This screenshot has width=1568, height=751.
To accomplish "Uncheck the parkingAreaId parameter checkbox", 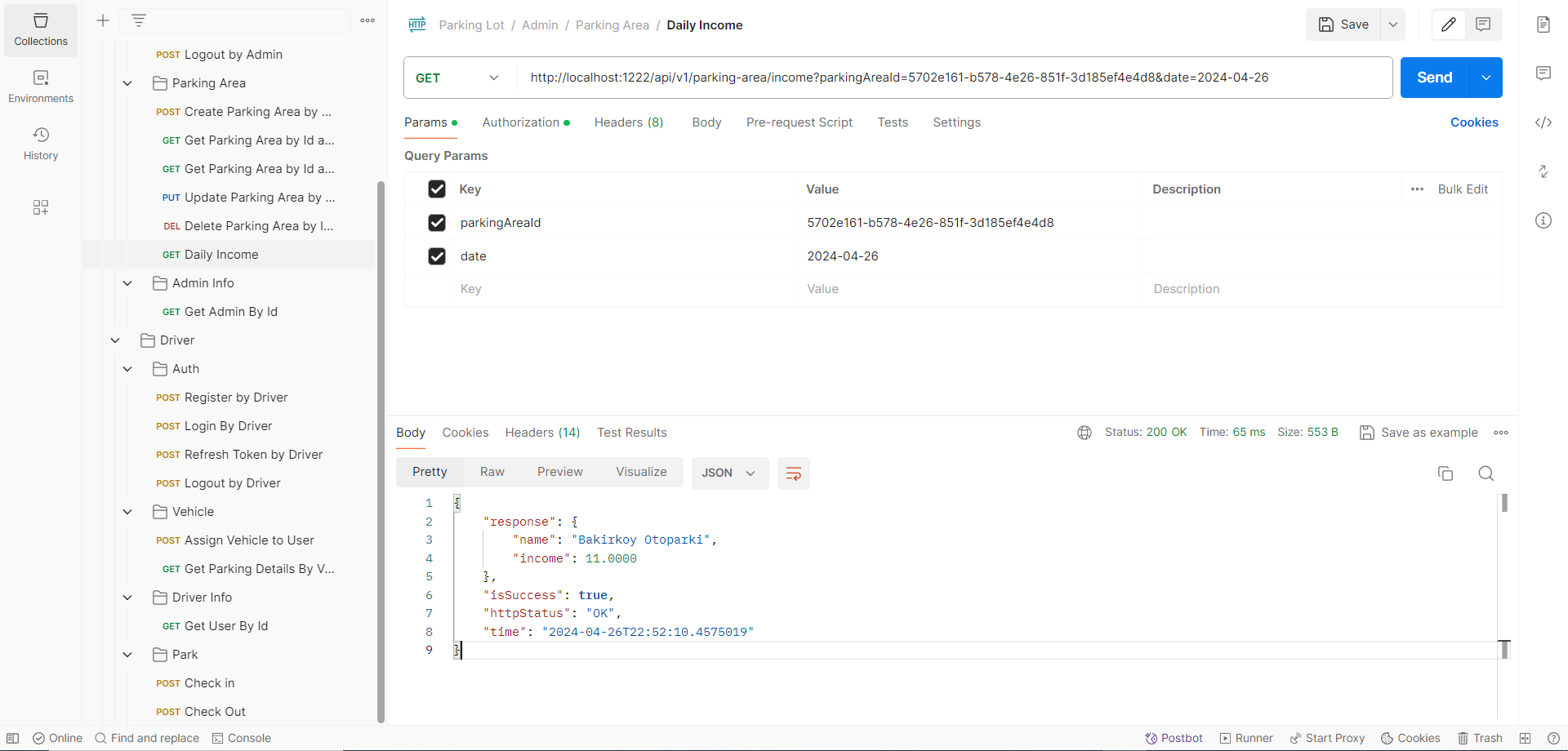I will click(x=437, y=223).
